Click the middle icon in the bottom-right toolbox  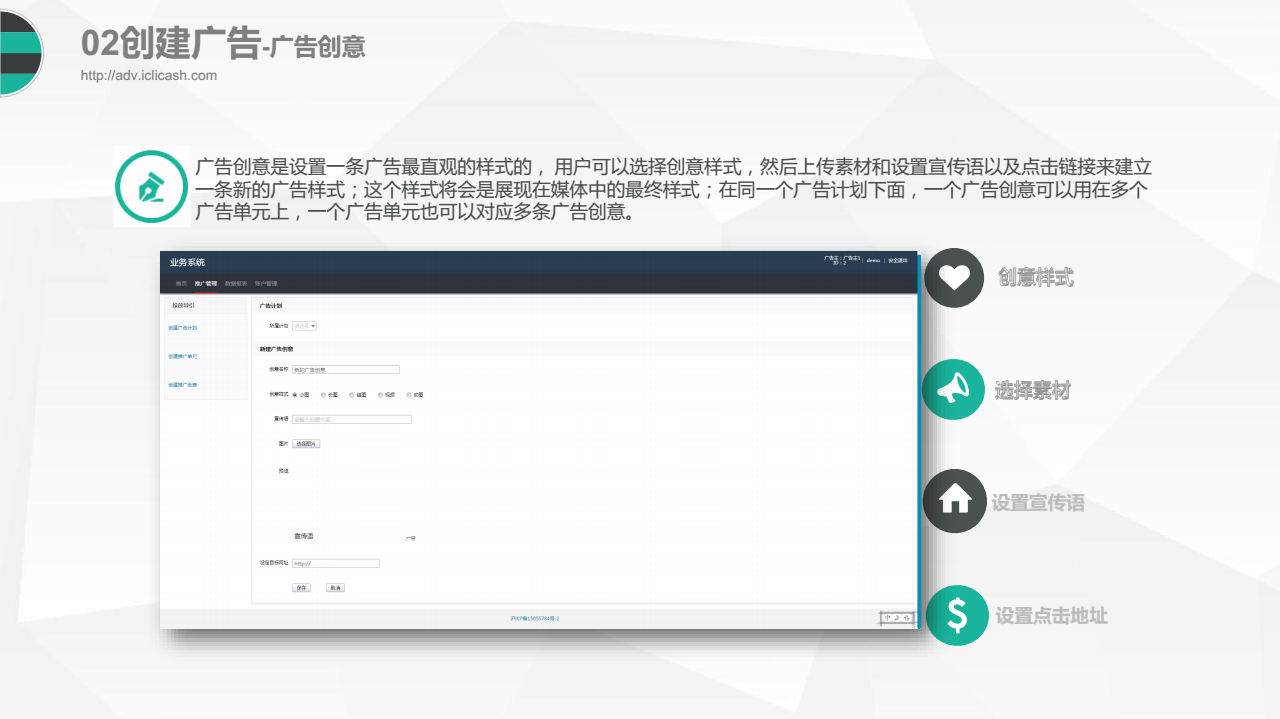(x=897, y=618)
